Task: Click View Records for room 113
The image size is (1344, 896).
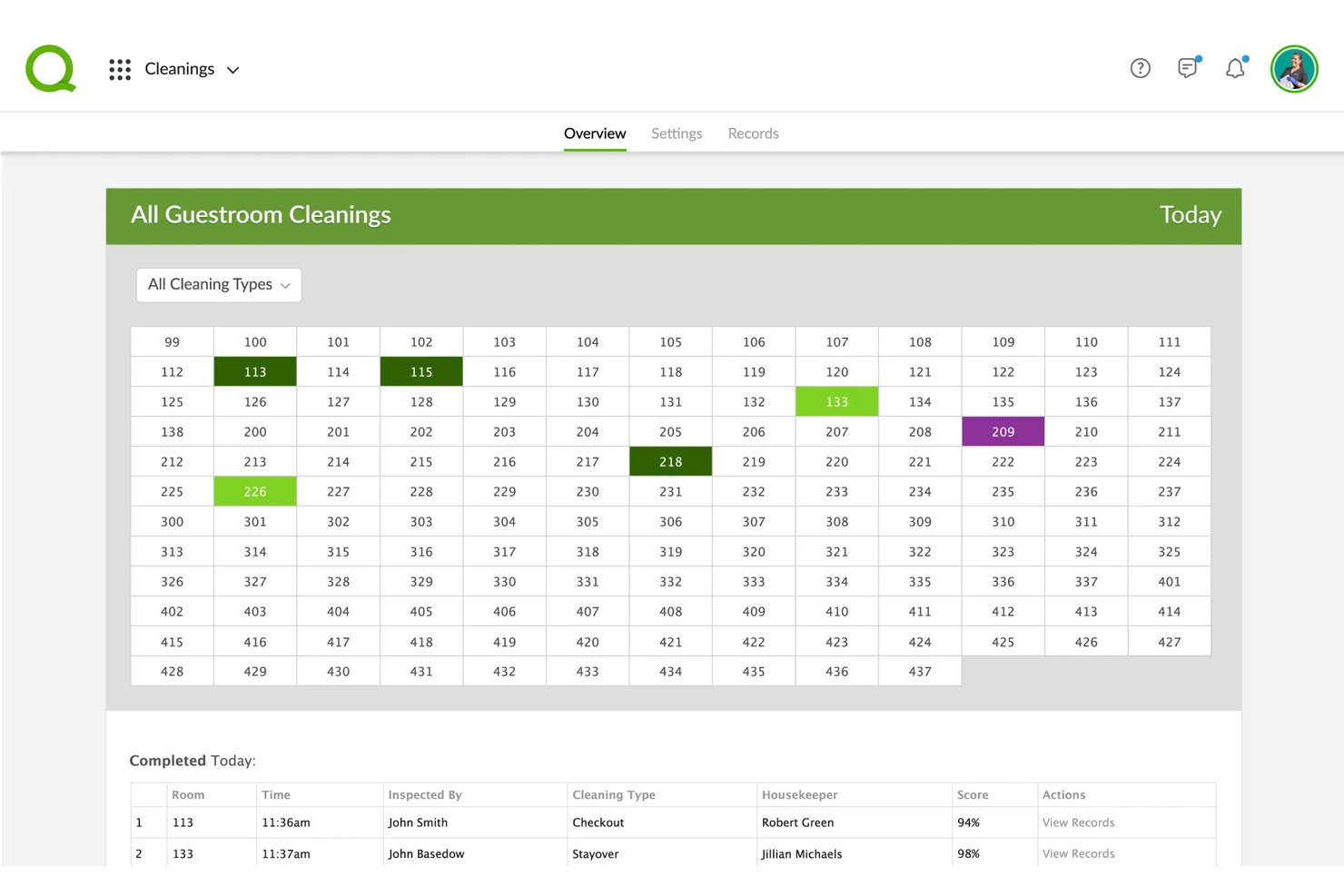Action: [1079, 822]
